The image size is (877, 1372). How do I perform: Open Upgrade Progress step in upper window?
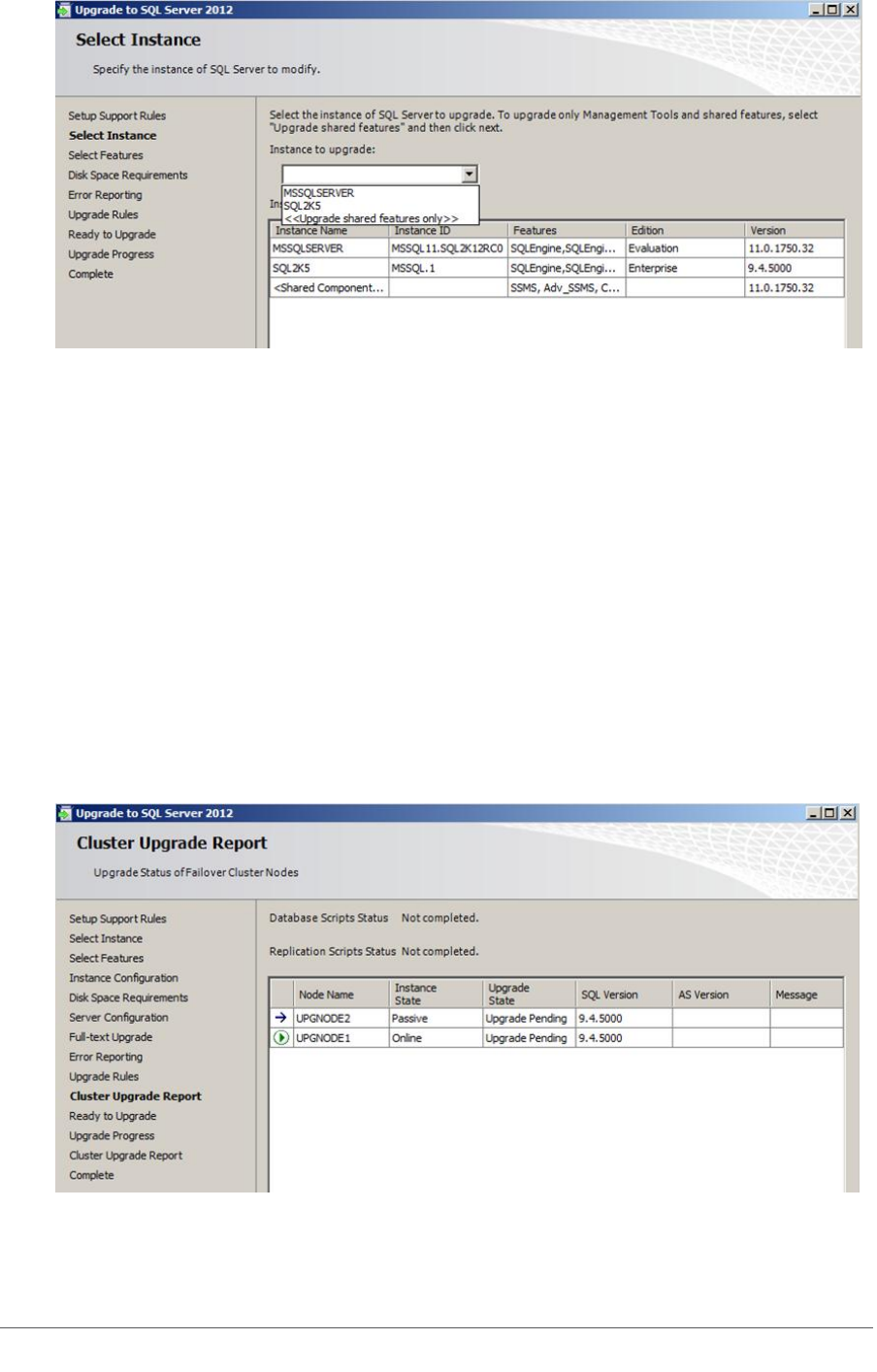tap(111, 254)
